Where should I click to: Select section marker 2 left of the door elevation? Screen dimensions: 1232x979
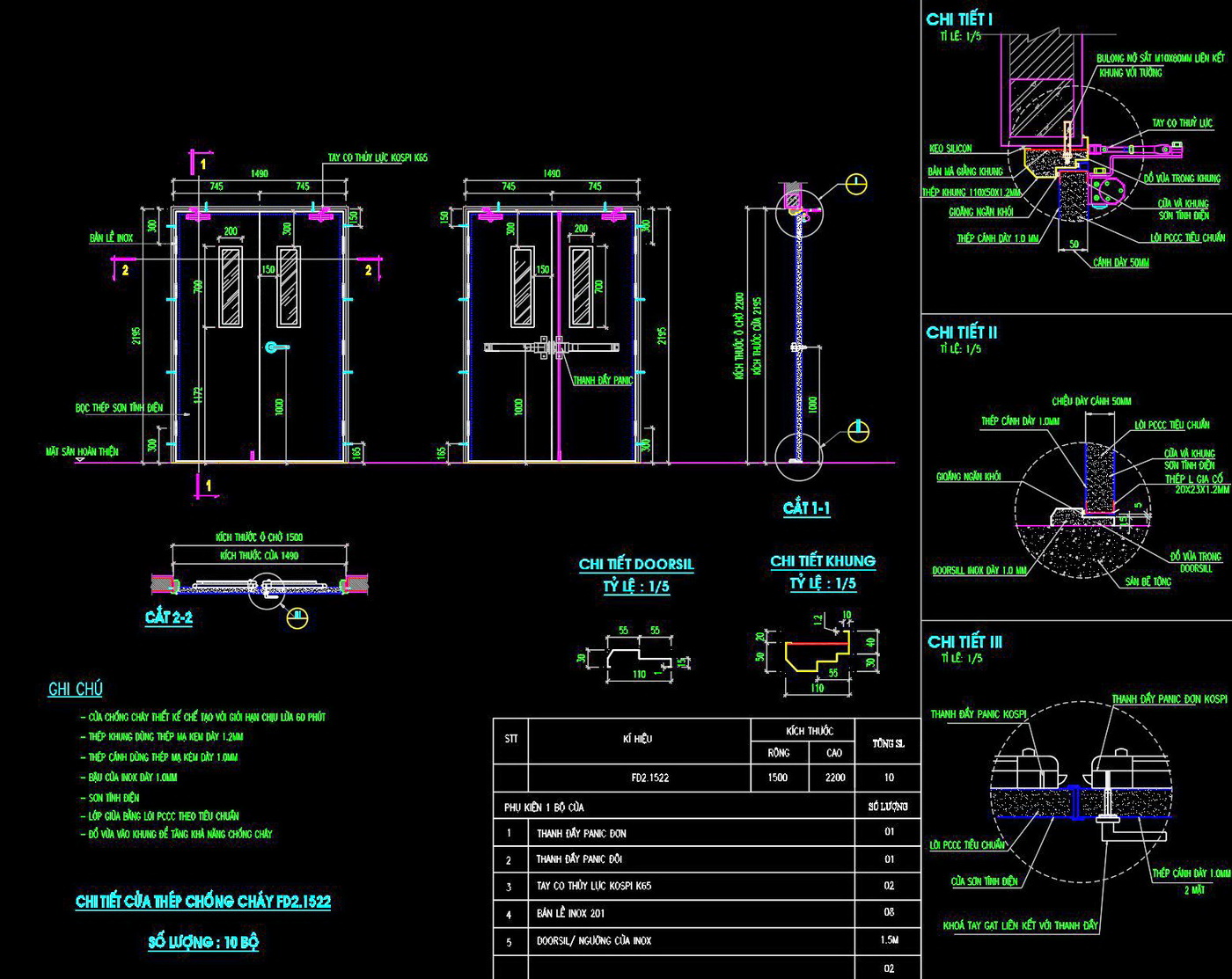tap(125, 269)
